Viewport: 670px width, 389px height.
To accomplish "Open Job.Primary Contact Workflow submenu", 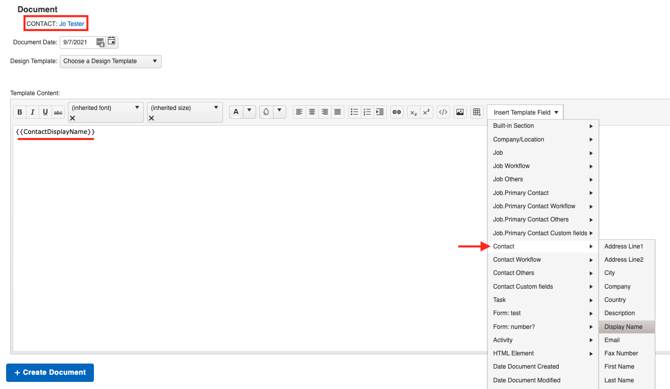I will (543, 206).
